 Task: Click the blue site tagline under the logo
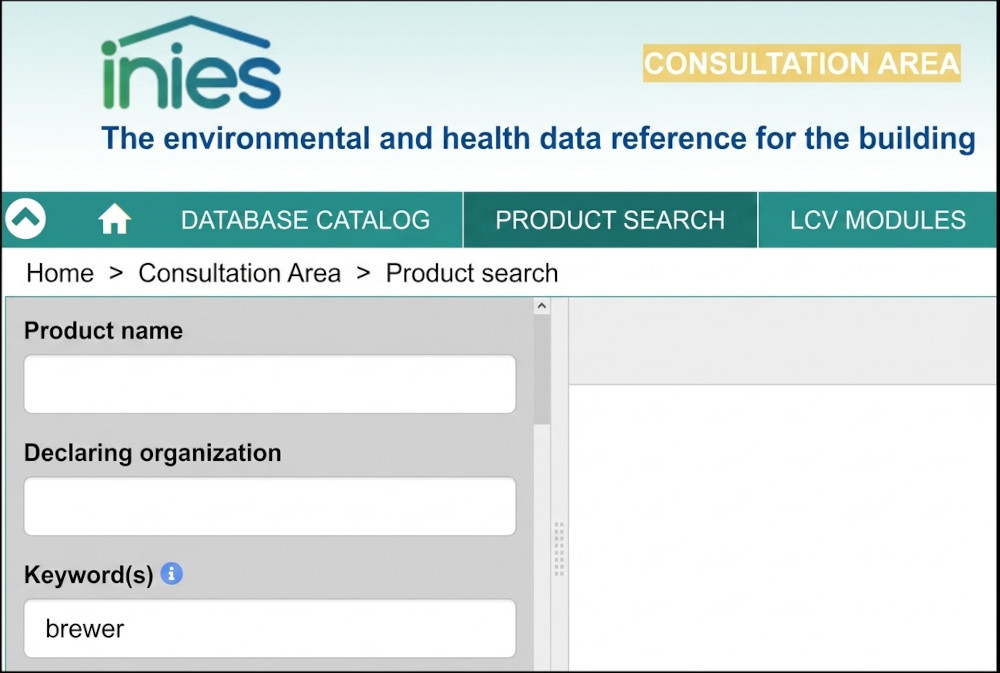pos(538,138)
